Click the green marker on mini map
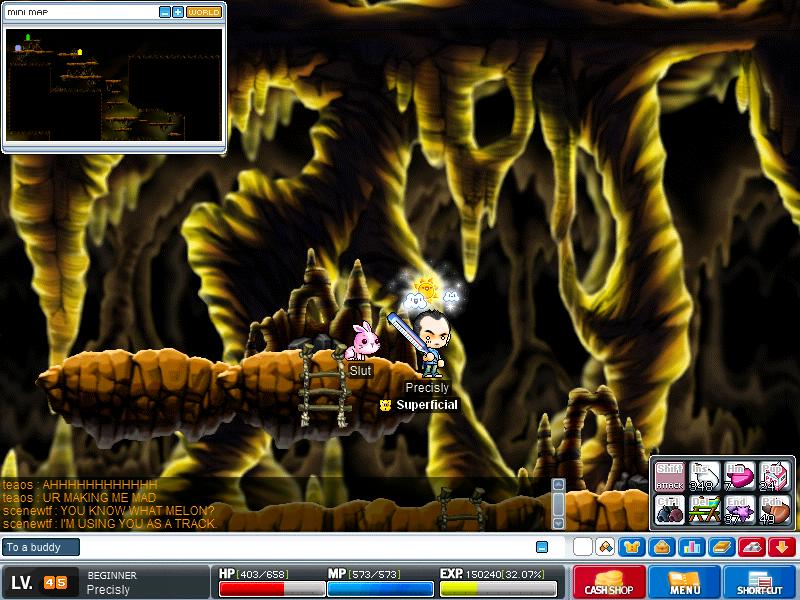The height and width of the screenshot is (600, 800). pyautogui.click(x=28, y=37)
